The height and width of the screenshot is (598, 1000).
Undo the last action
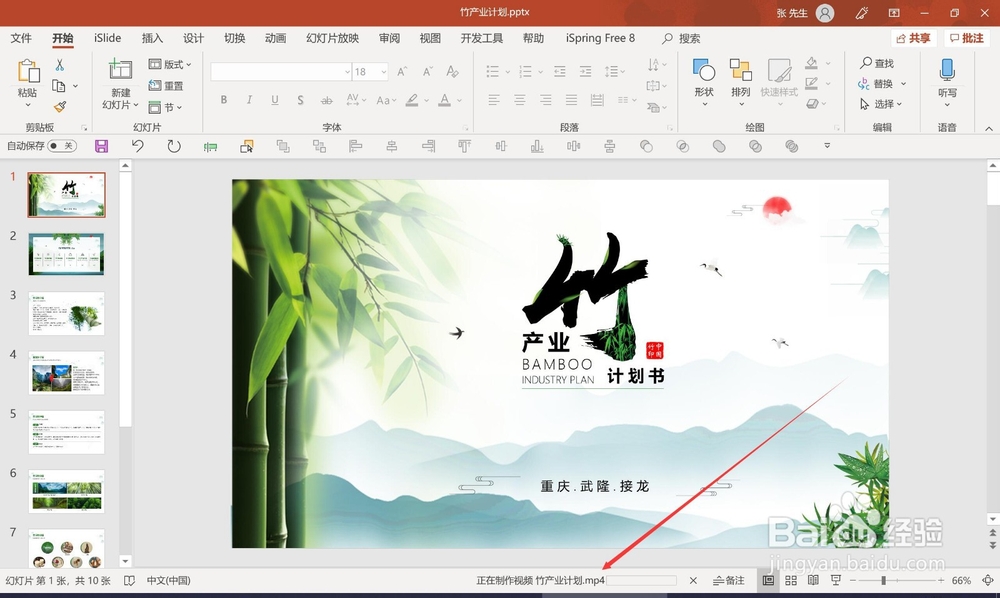pos(138,146)
